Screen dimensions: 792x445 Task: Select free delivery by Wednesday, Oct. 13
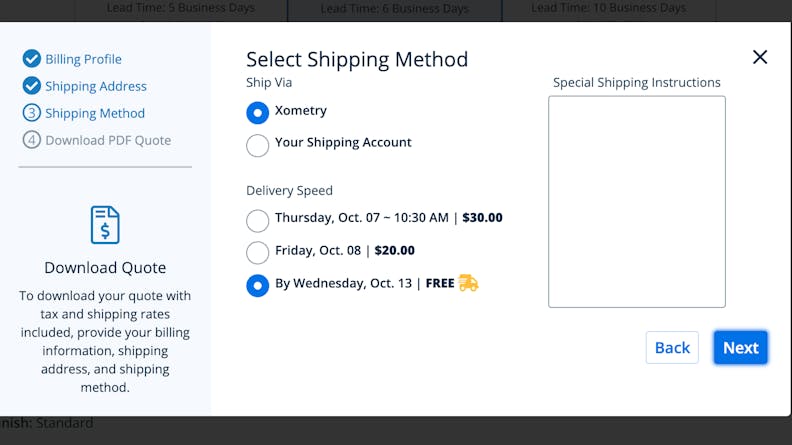pos(258,285)
